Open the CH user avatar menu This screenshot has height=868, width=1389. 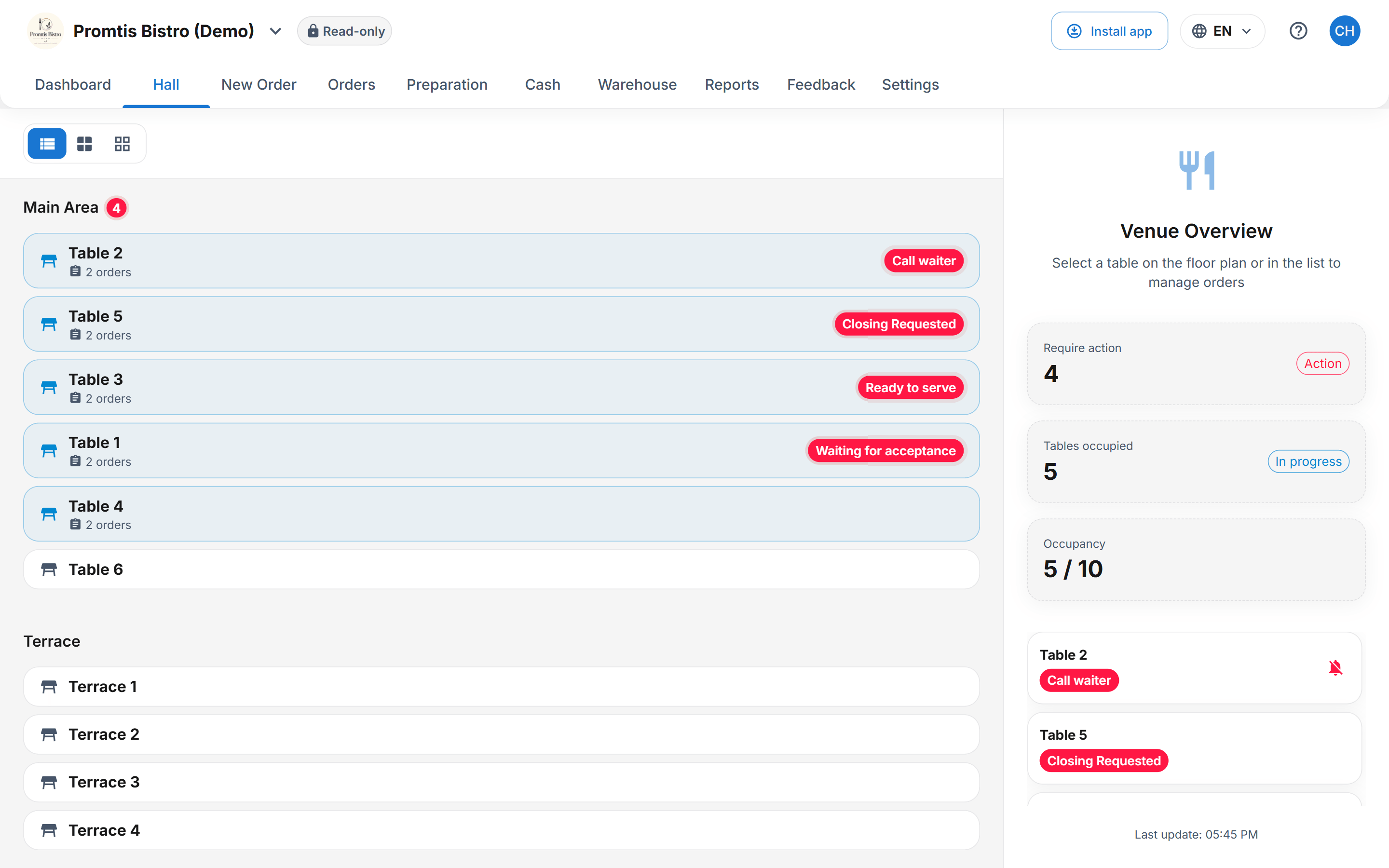(x=1344, y=31)
